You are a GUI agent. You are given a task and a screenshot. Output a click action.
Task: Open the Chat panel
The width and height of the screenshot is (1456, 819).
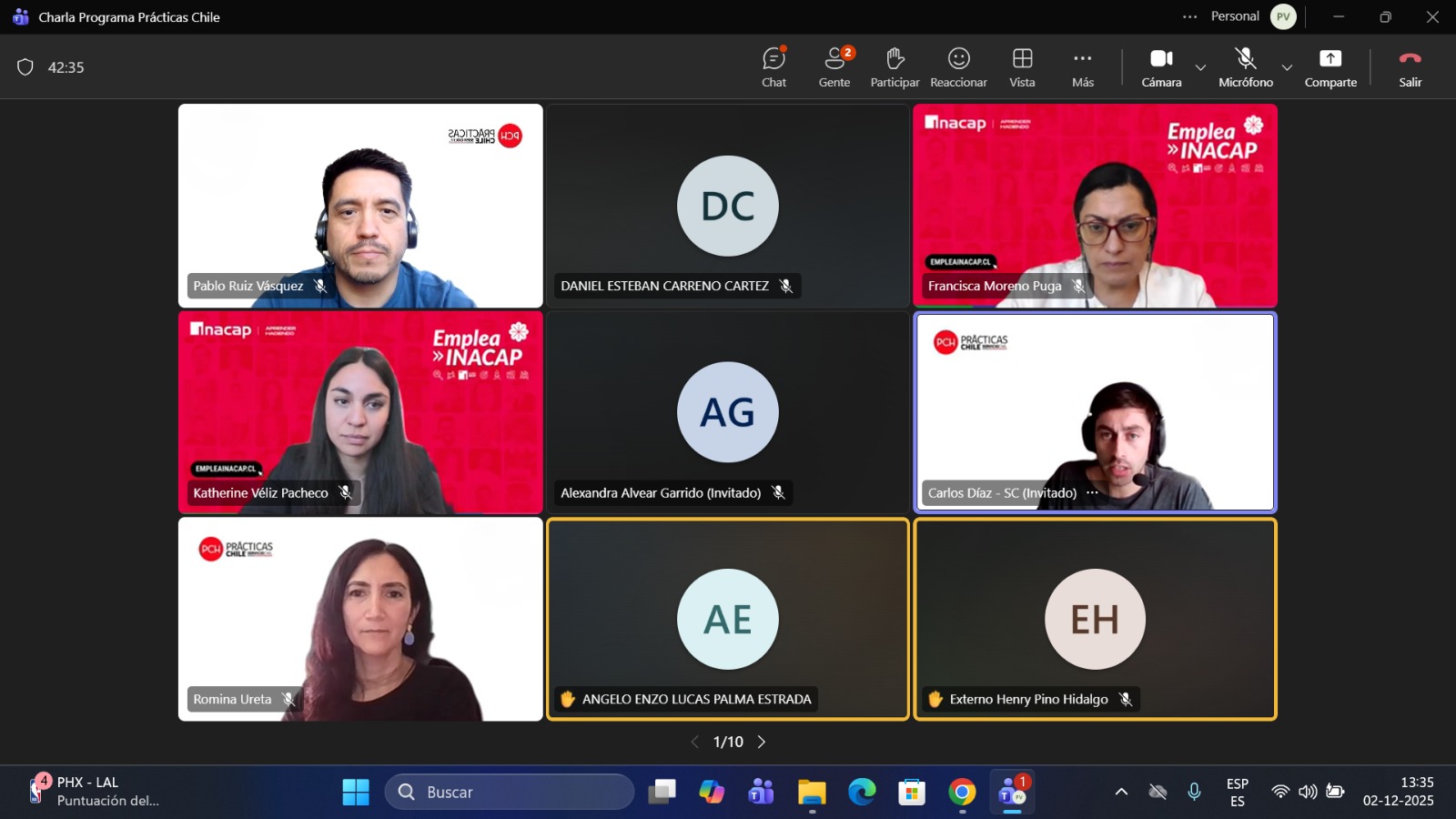773,67
